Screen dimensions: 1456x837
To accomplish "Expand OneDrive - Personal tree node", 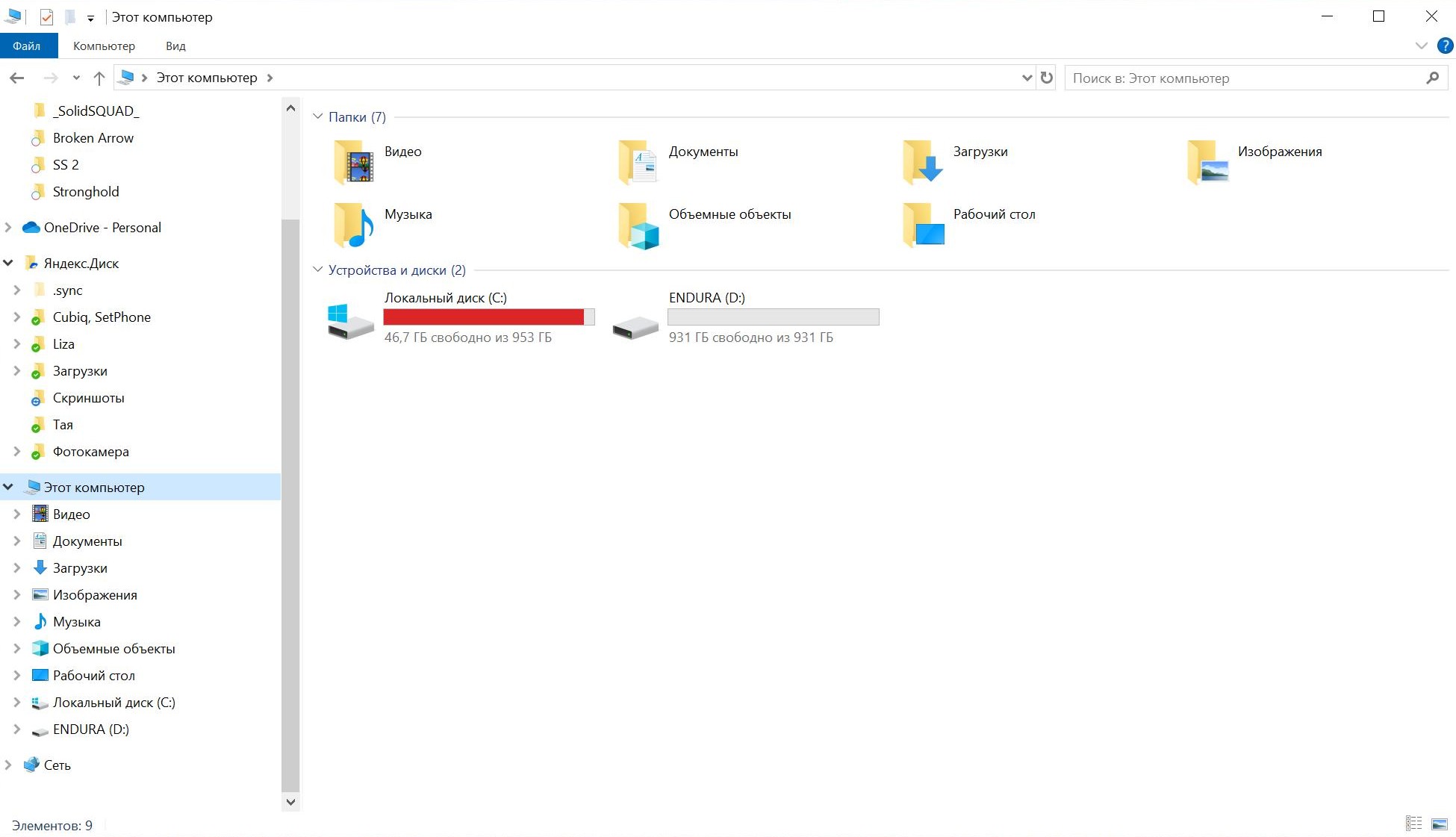I will click(8, 227).
